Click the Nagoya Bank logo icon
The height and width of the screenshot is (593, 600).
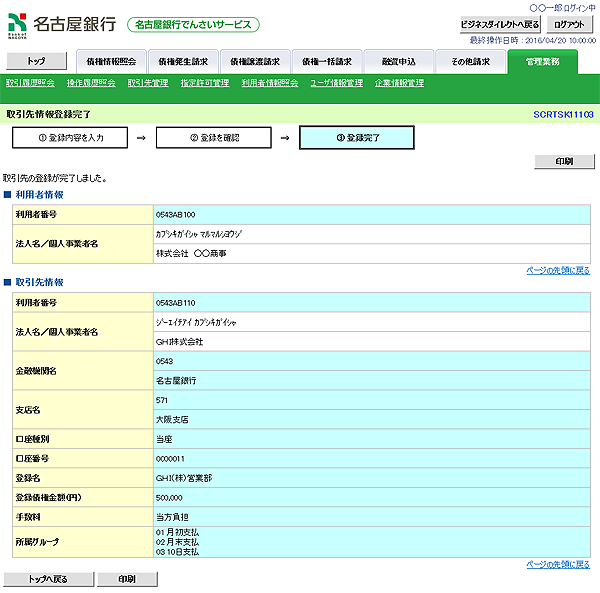click(x=18, y=25)
